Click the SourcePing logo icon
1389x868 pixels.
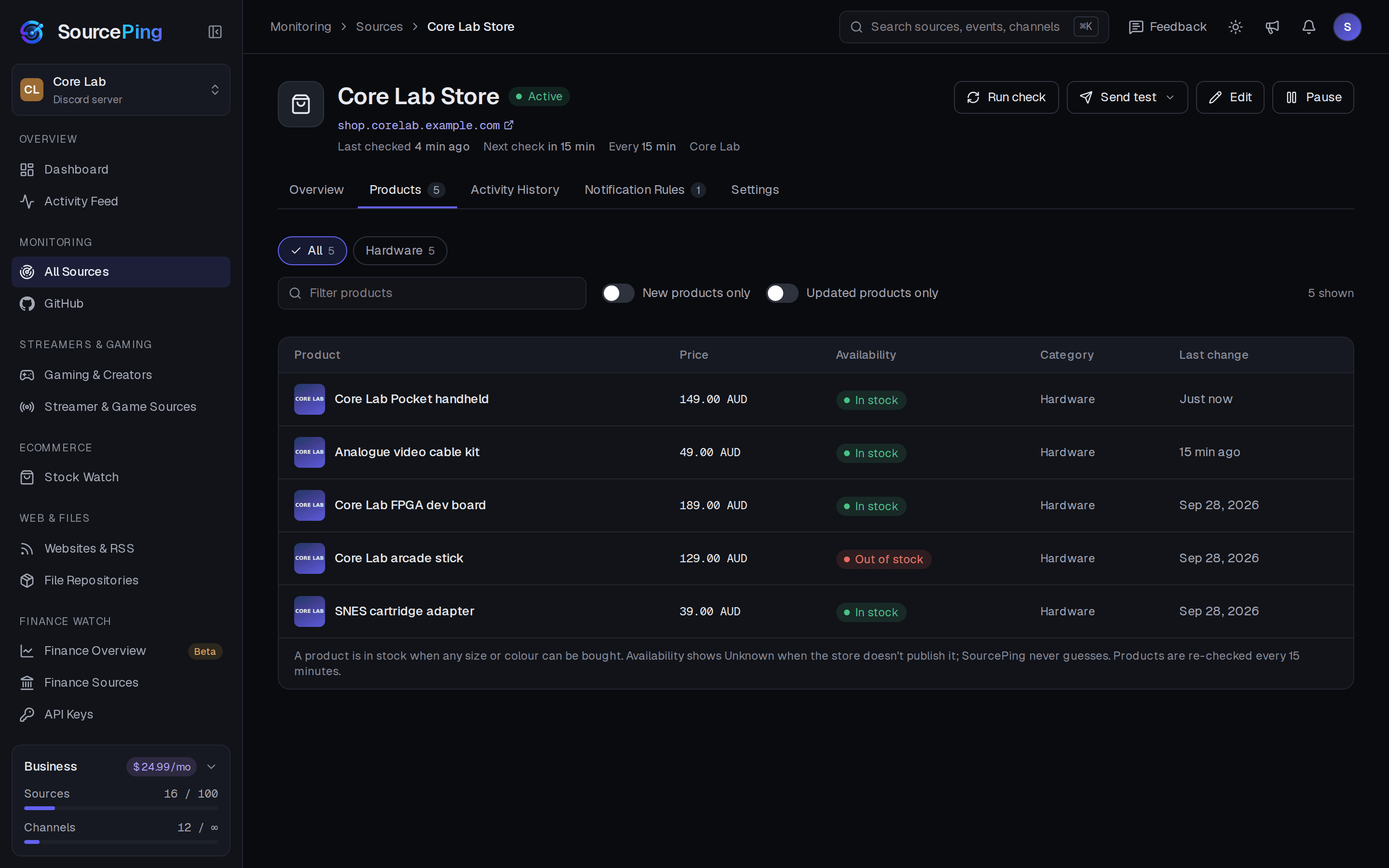click(31, 31)
